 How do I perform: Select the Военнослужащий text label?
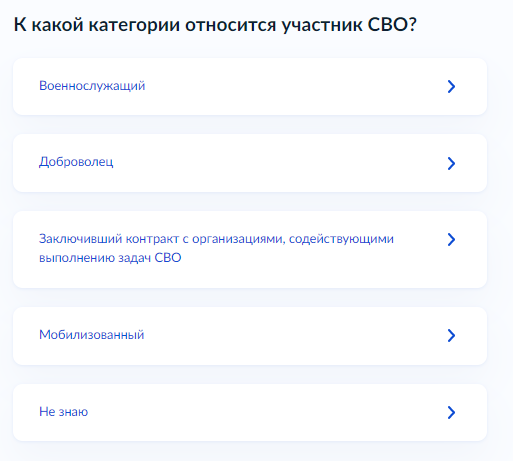[92, 86]
